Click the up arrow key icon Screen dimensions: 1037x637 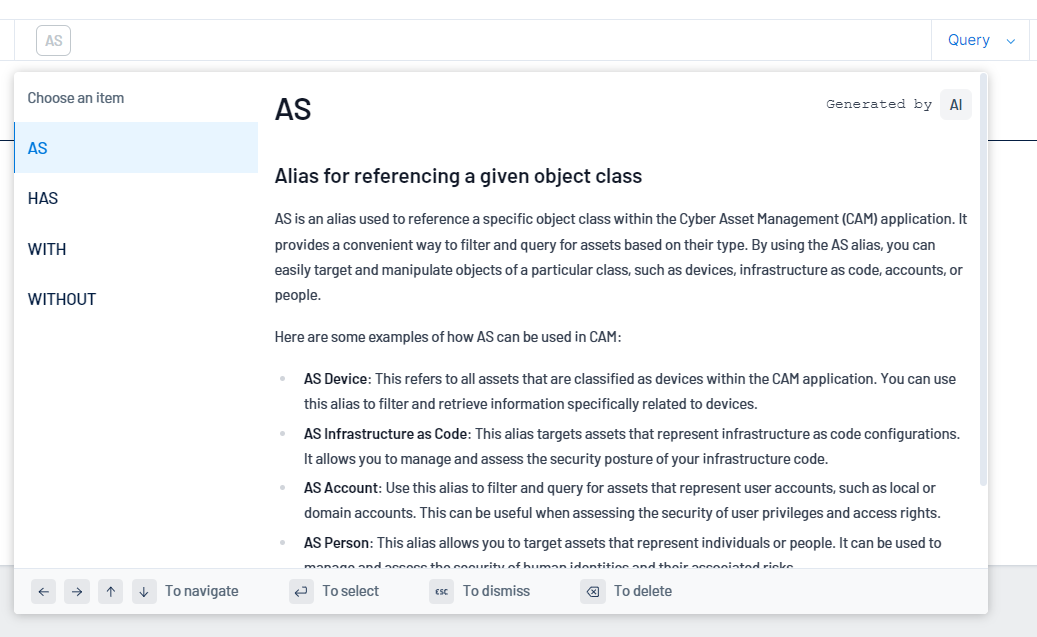click(x=111, y=591)
